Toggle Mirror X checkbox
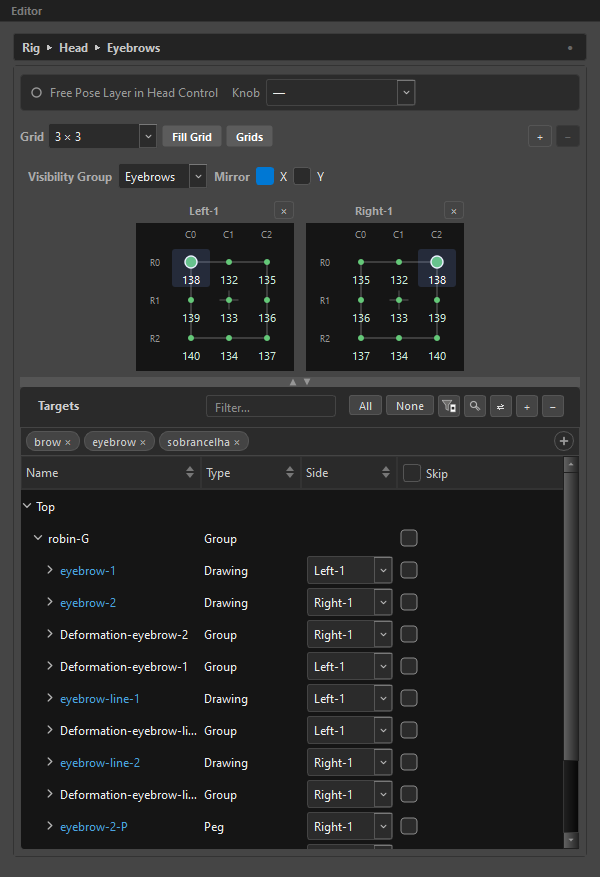 pos(265,176)
